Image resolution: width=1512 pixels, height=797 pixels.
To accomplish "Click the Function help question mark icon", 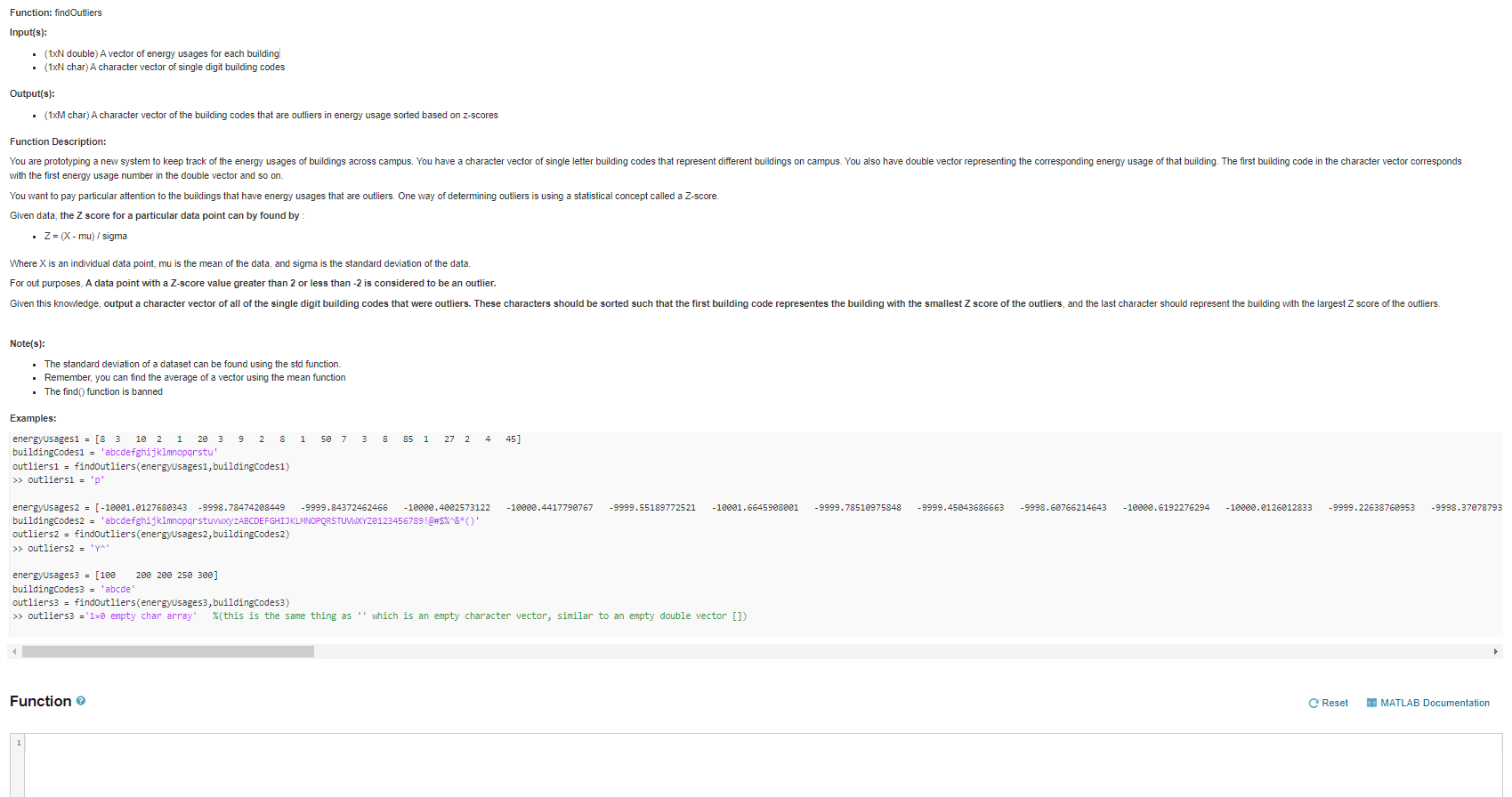I will pyautogui.click(x=81, y=701).
